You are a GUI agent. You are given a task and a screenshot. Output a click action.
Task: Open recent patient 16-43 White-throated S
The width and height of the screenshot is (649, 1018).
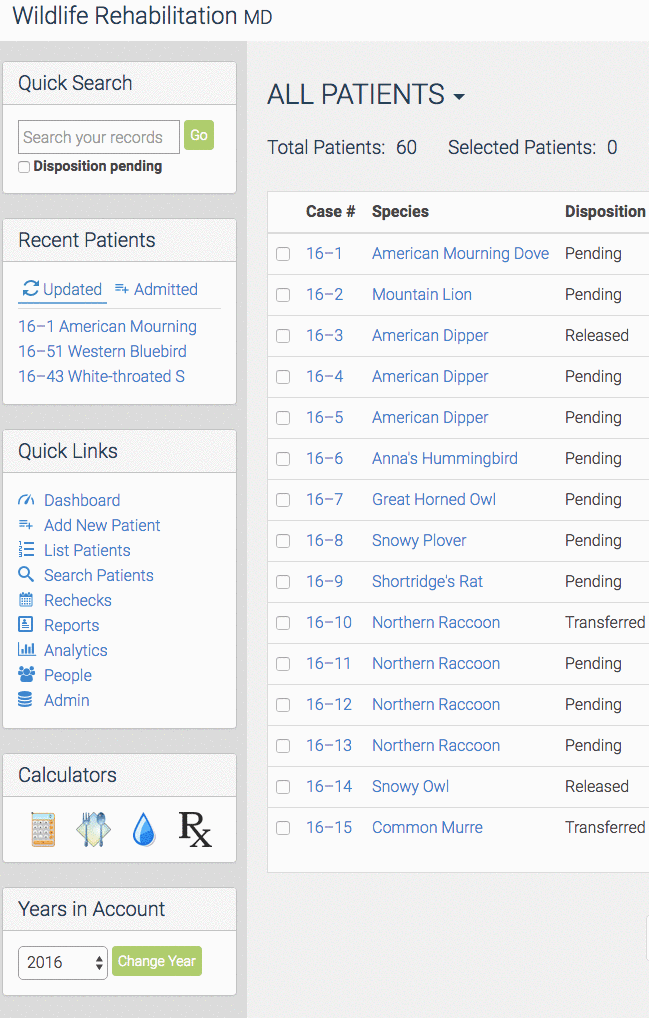tap(101, 377)
